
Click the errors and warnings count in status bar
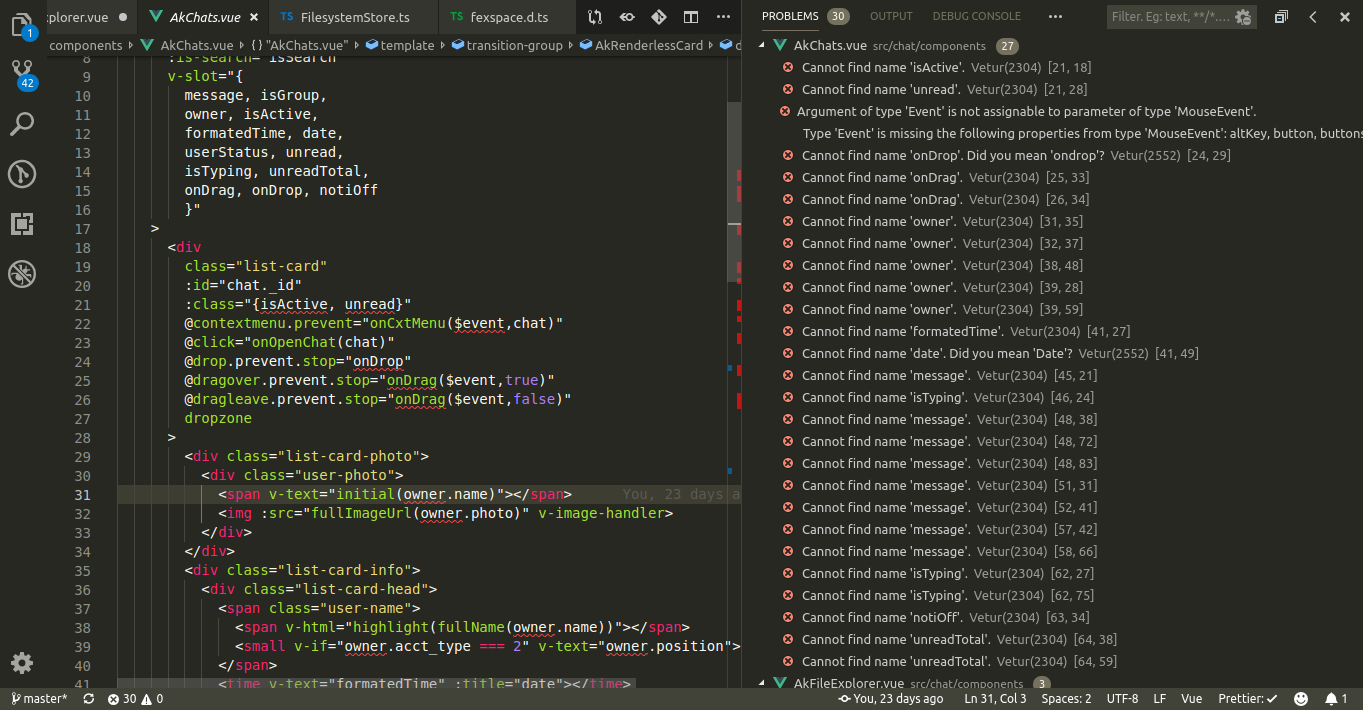point(135,699)
